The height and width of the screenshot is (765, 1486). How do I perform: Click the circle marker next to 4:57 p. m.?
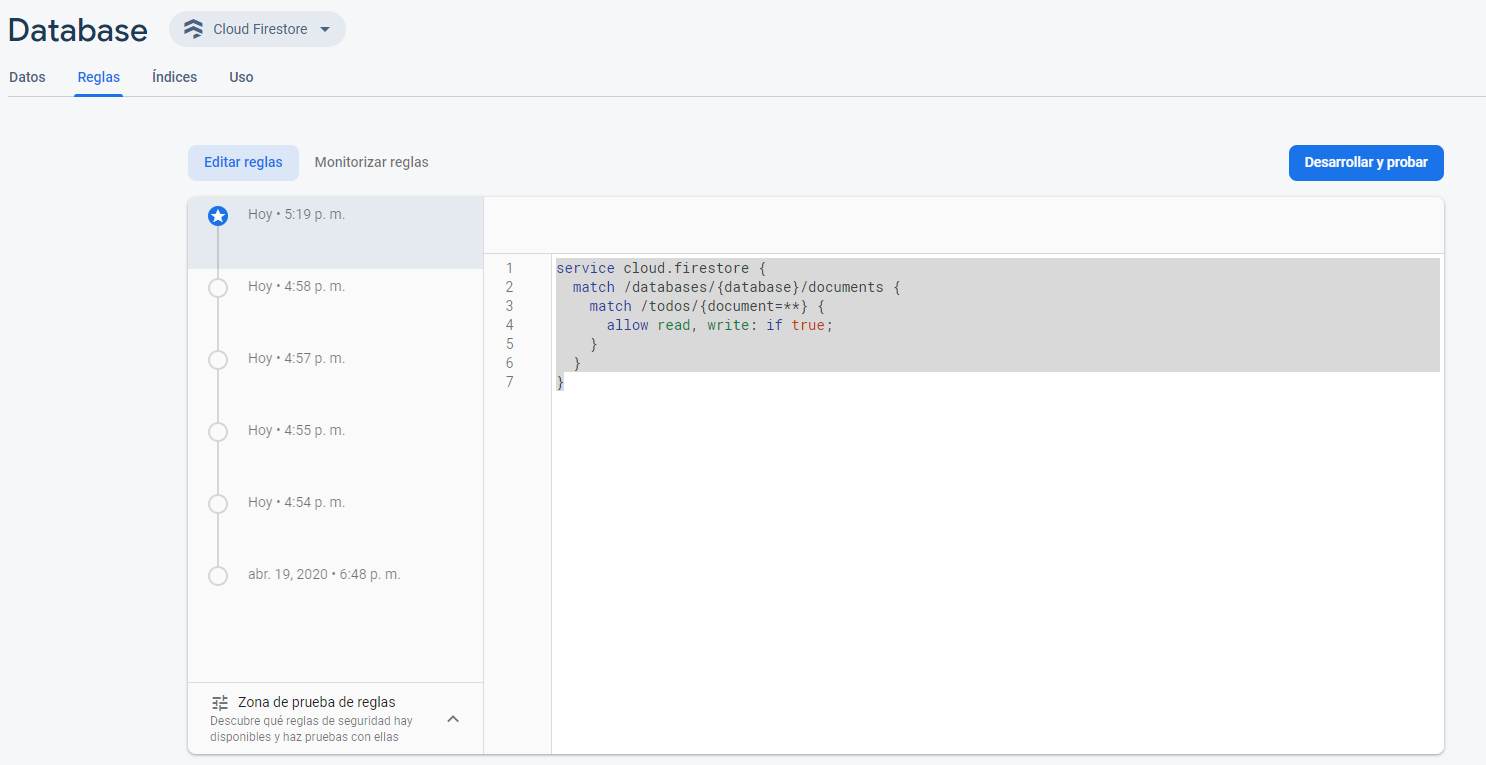click(217, 360)
